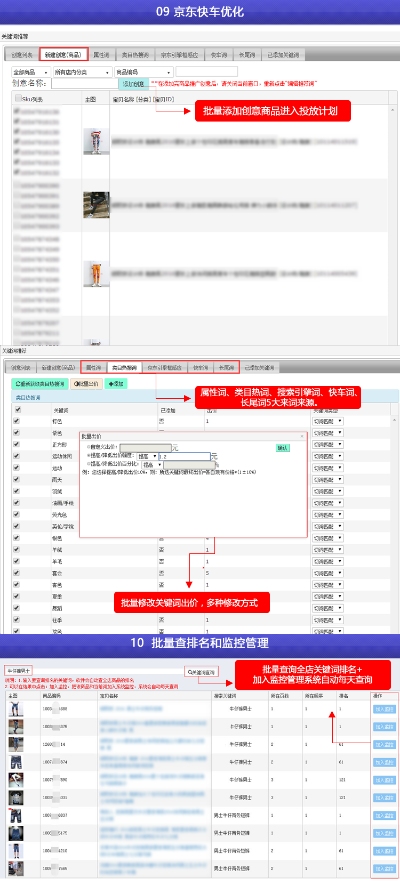Viewport: 400px width, 886px height.
Task: Click the green 确认 button in dialog
Action: tap(282, 448)
